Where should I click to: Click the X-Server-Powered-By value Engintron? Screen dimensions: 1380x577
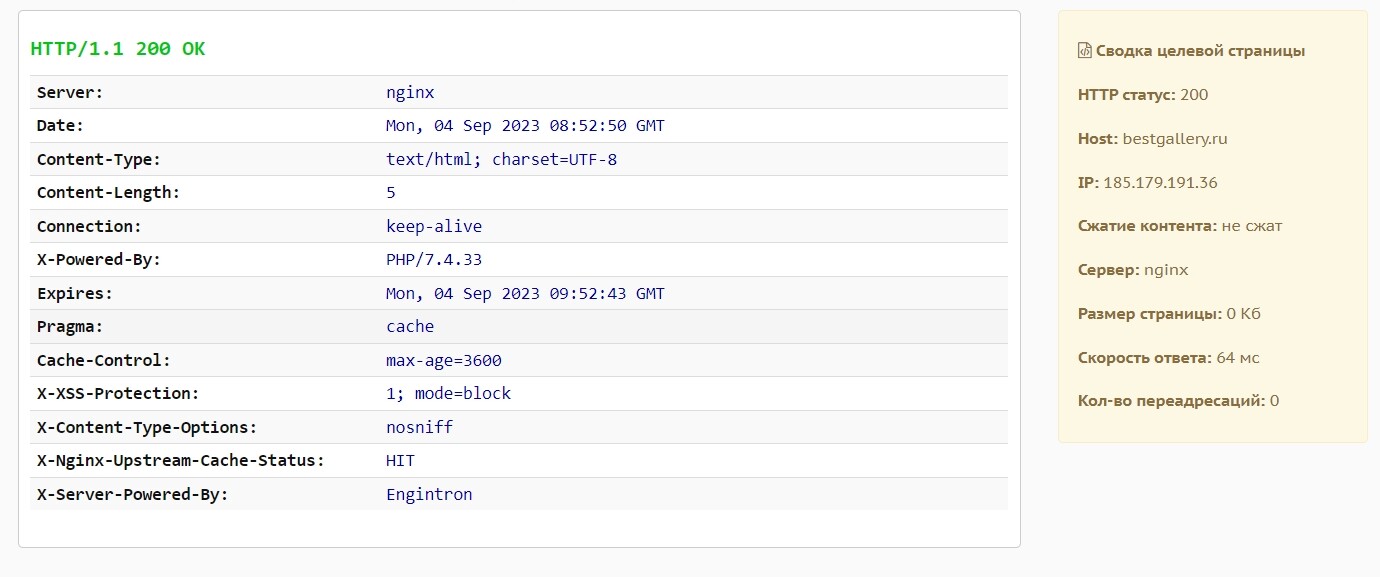coord(429,495)
